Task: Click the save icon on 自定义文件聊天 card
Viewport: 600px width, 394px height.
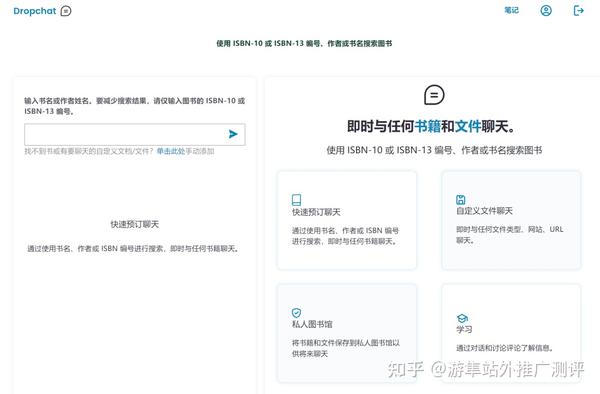Action: point(461,200)
